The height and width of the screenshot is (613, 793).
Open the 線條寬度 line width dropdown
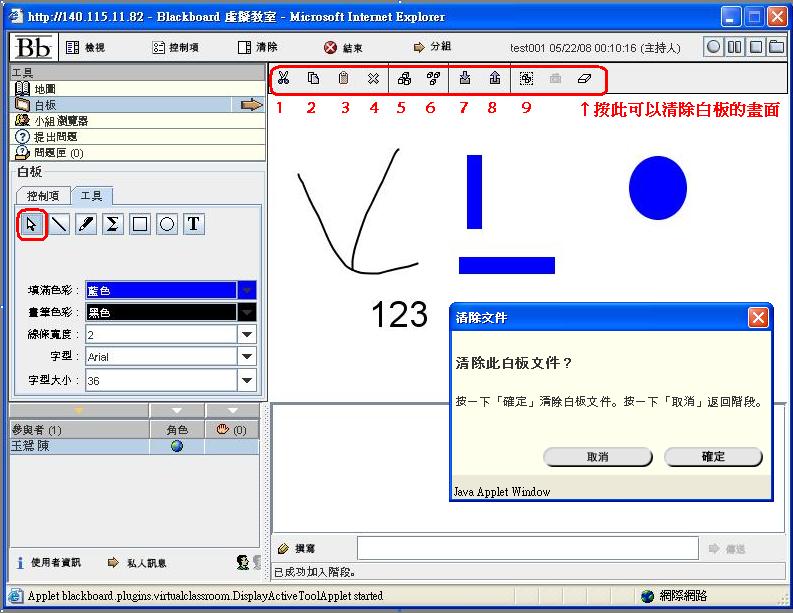coord(247,334)
